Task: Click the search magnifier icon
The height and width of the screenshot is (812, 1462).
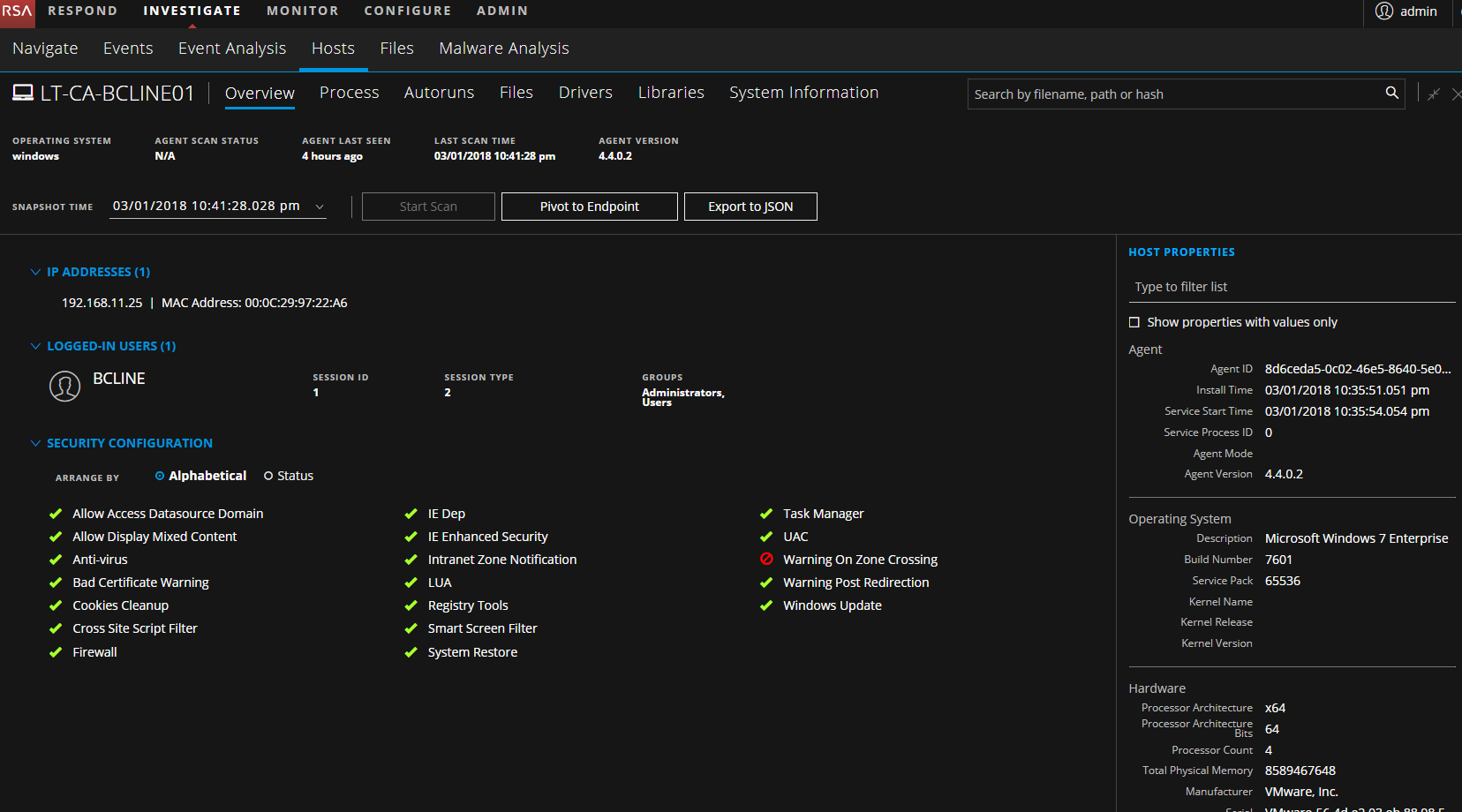Action: click(x=1391, y=93)
